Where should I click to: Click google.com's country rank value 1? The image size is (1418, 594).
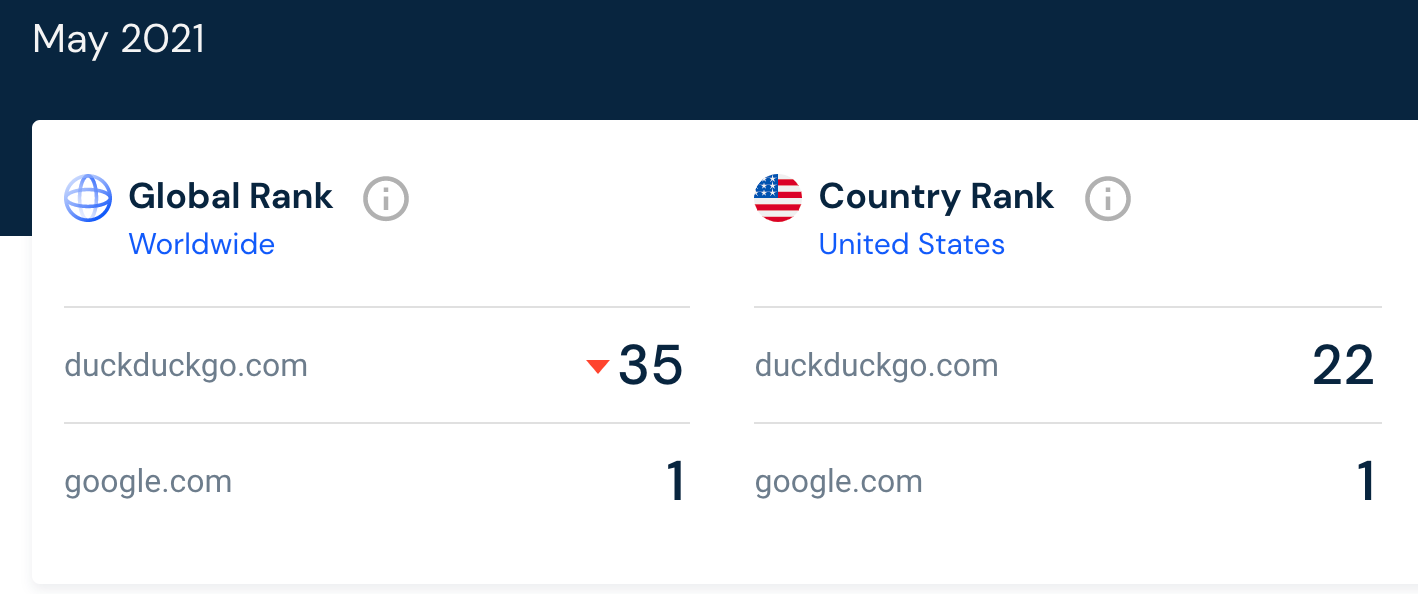pos(1366,482)
